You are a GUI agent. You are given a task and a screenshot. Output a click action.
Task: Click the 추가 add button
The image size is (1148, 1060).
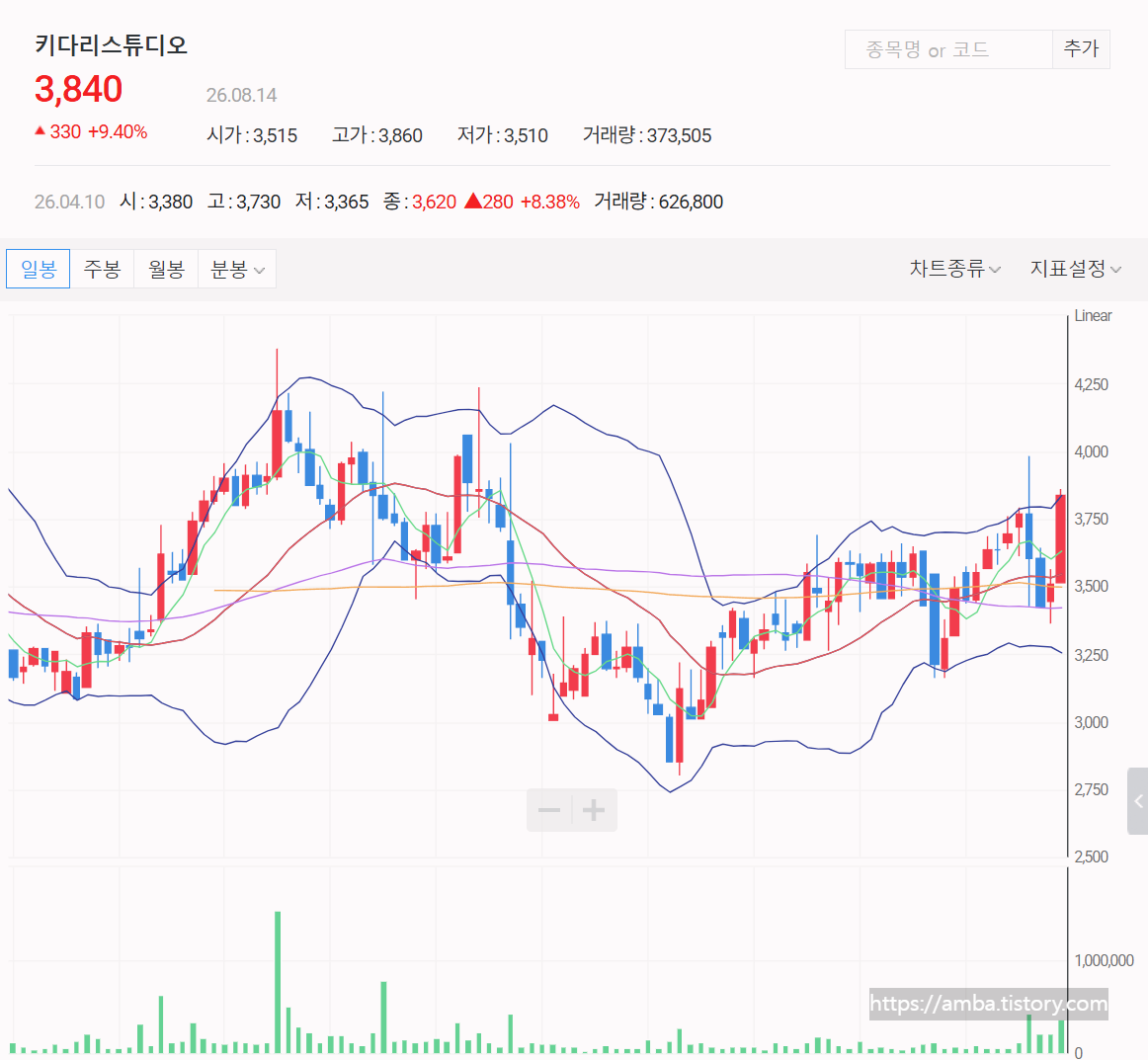coord(1081,49)
